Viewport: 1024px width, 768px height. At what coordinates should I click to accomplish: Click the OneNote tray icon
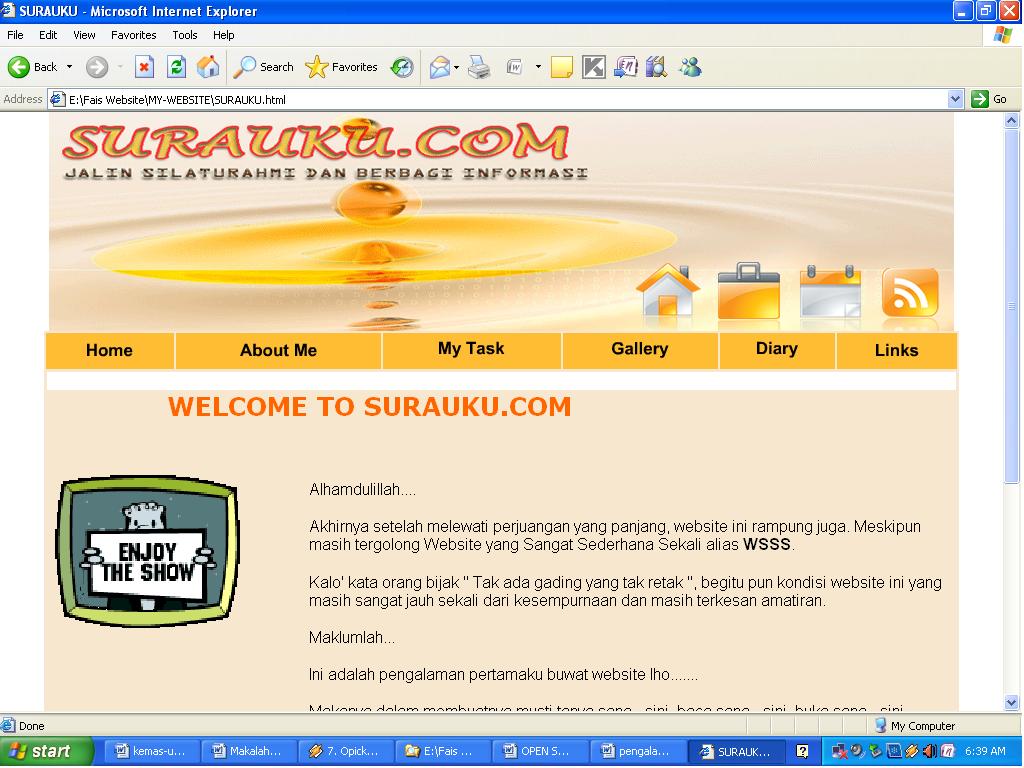948,752
